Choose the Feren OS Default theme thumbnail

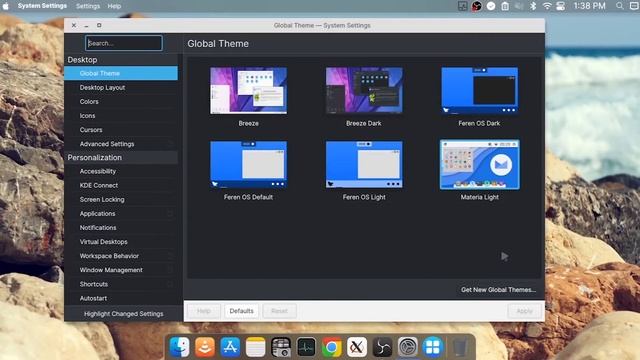(x=249, y=164)
